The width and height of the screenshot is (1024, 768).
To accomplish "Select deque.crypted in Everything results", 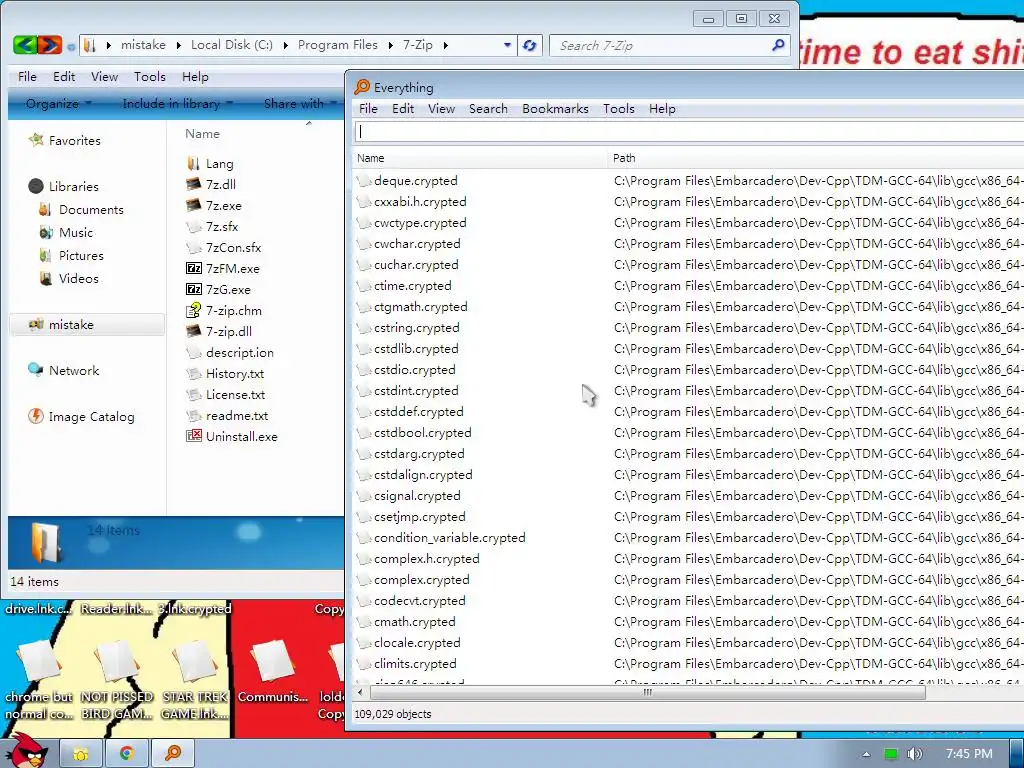I will [415, 180].
